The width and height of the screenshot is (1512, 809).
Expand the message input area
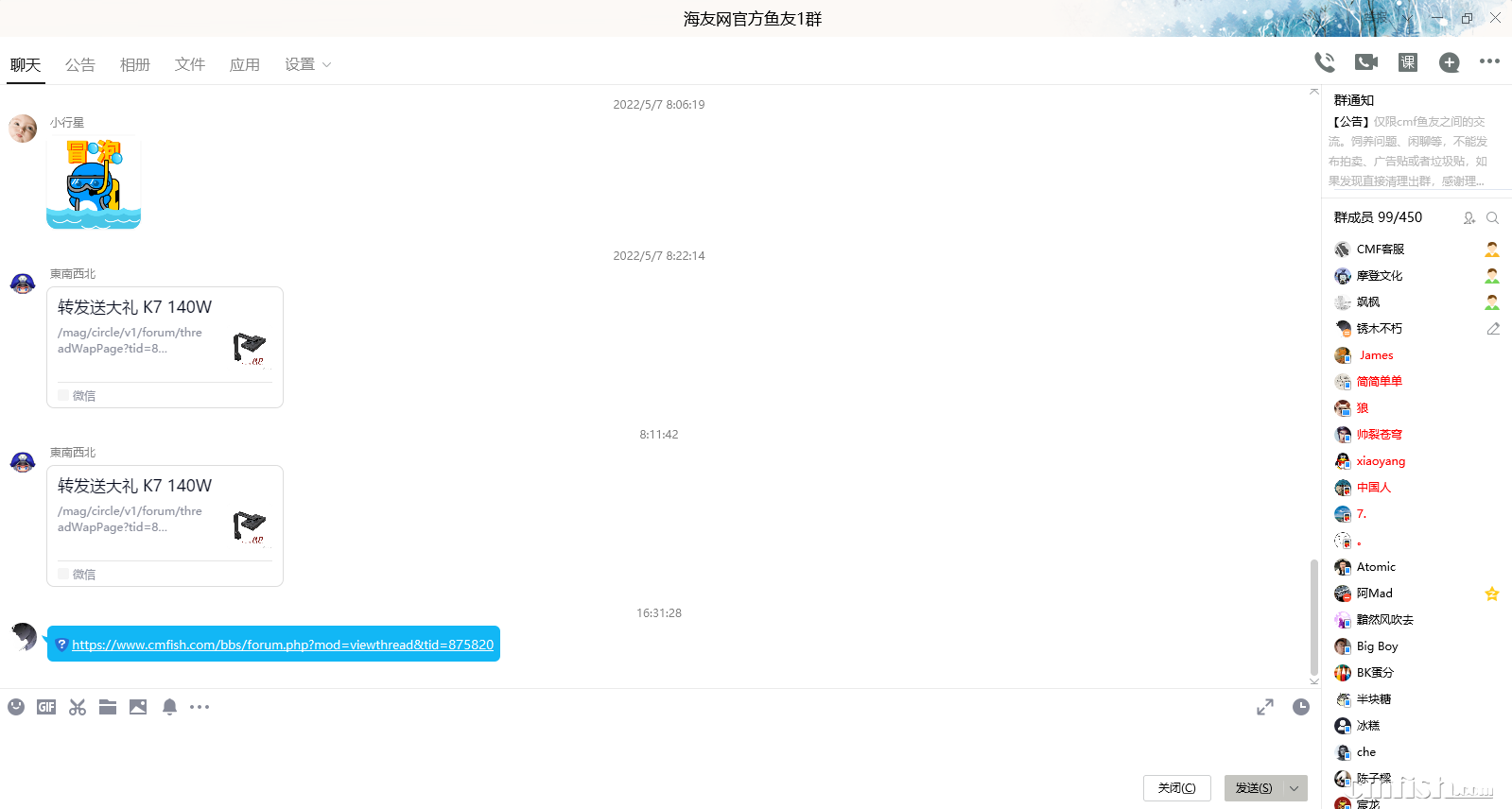(x=1265, y=707)
